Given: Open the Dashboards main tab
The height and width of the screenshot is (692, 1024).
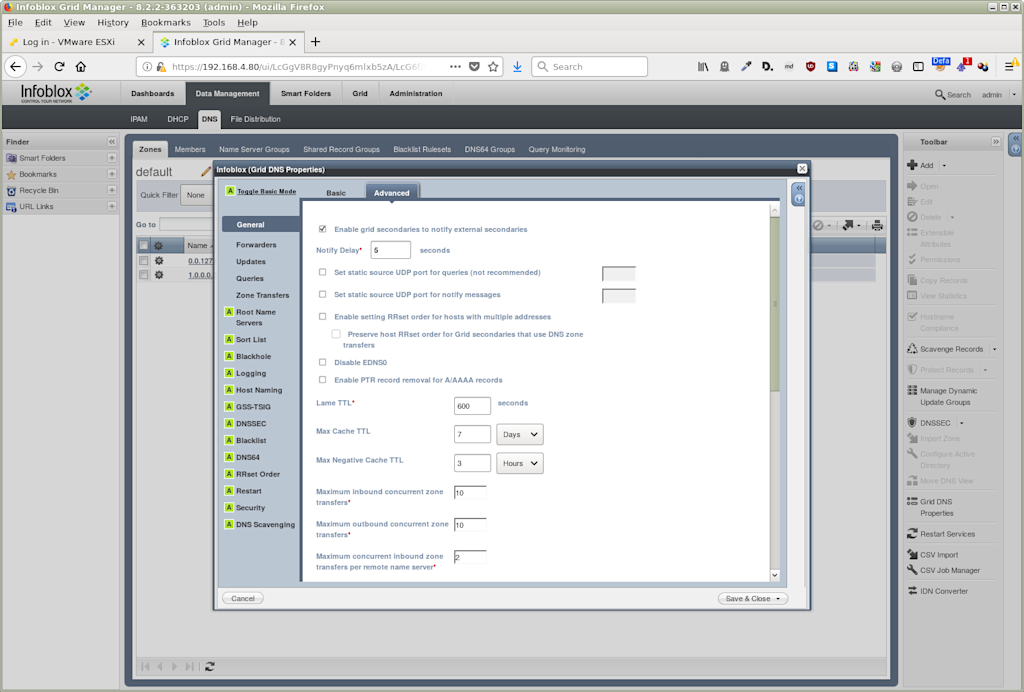Looking at the screenshot, I should coord(153,93).
